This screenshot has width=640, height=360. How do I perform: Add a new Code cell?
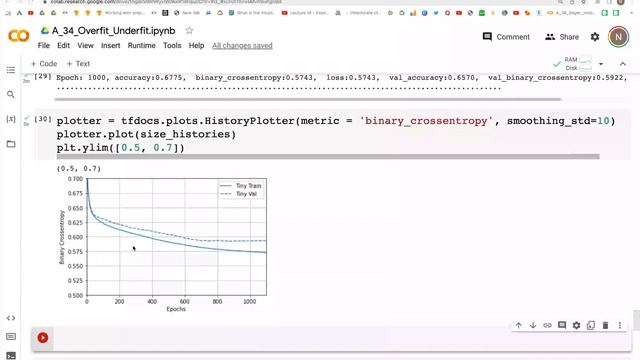[44, 64]
